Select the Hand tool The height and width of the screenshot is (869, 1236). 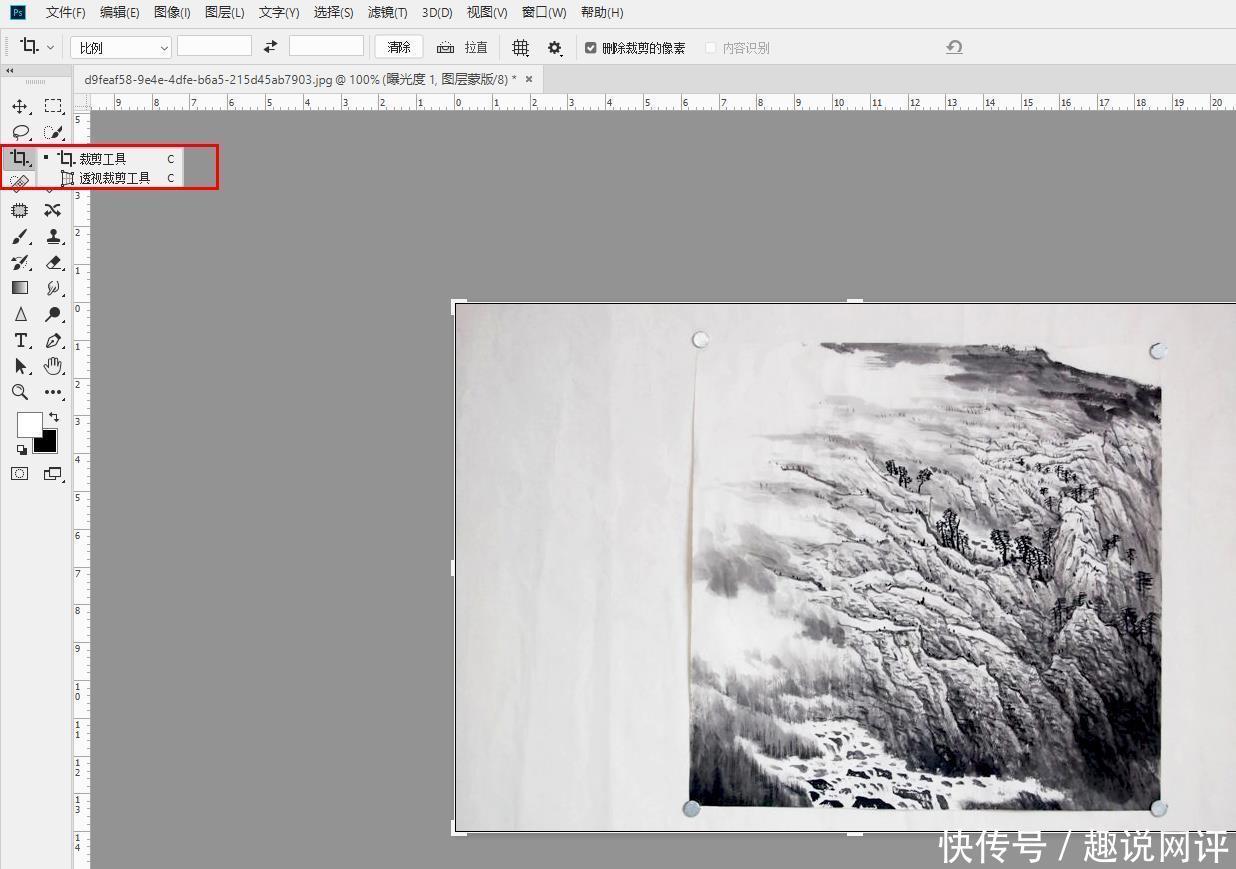pyautogui.click(x=53, y=366)
